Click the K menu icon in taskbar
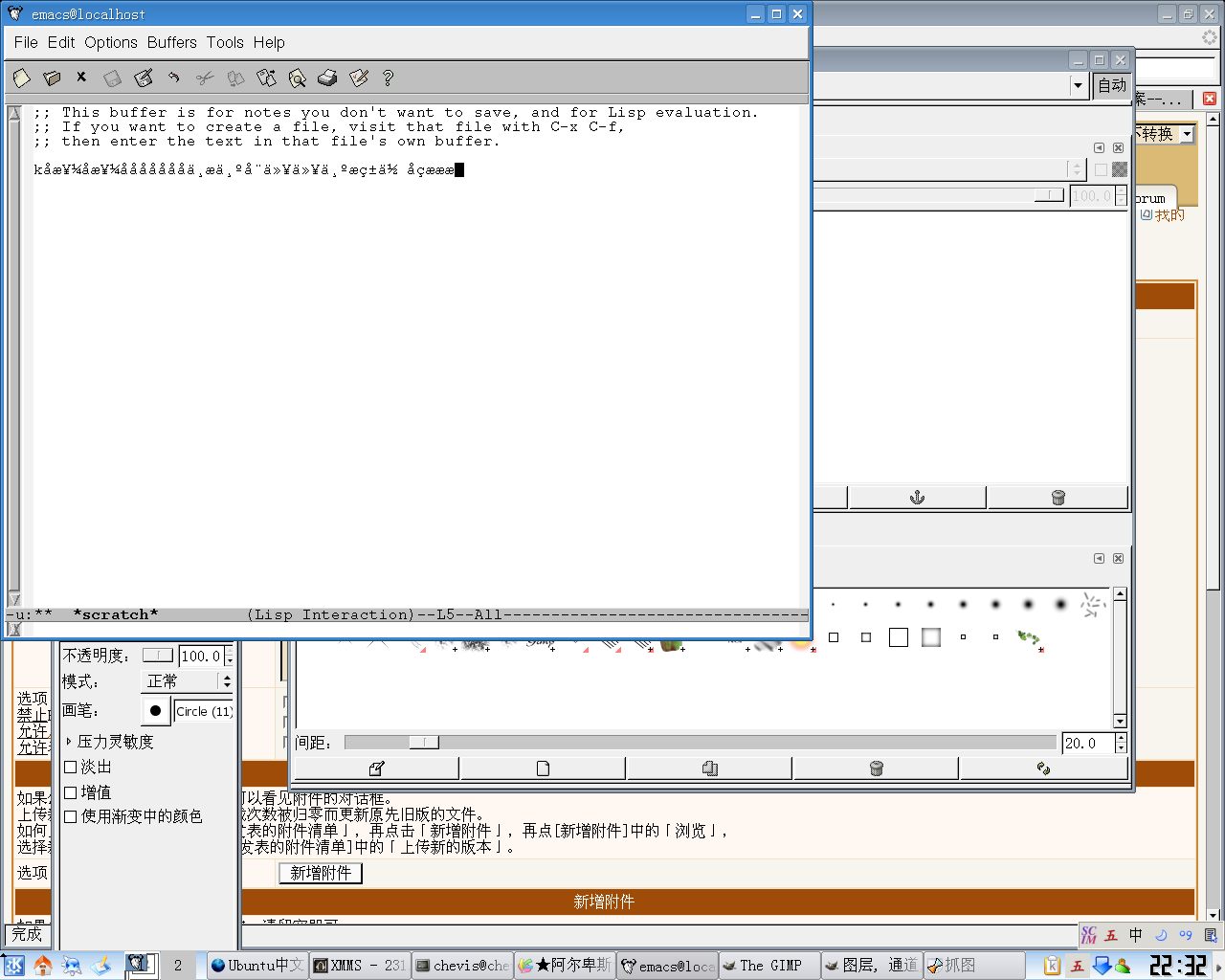Image resolution: width=1225 pixels, height=980 pixels. 13,966
